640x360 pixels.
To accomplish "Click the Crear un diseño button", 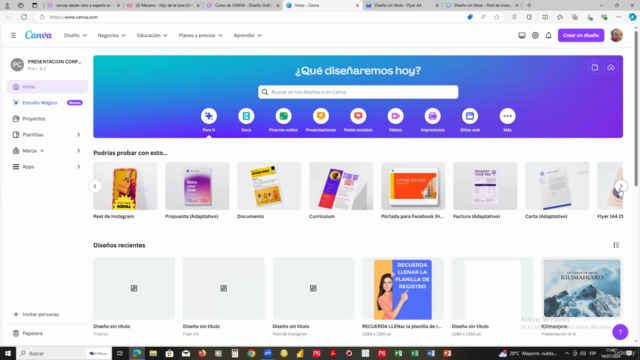I will (581, 36).
